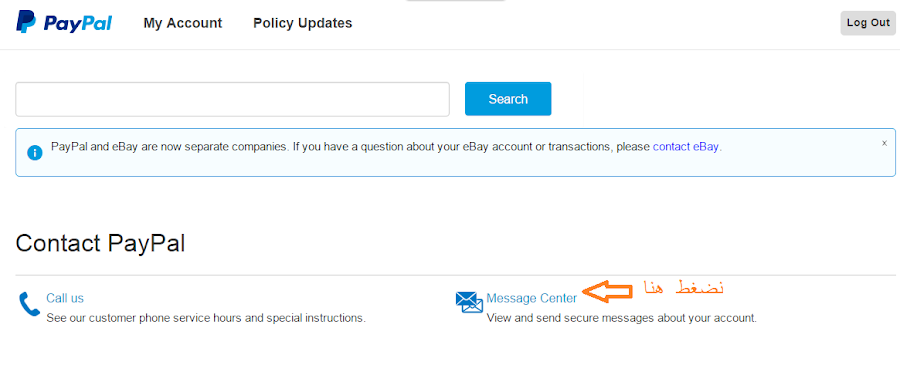
Task: Click the orange arrow annotation
Action: pos(607,291)
